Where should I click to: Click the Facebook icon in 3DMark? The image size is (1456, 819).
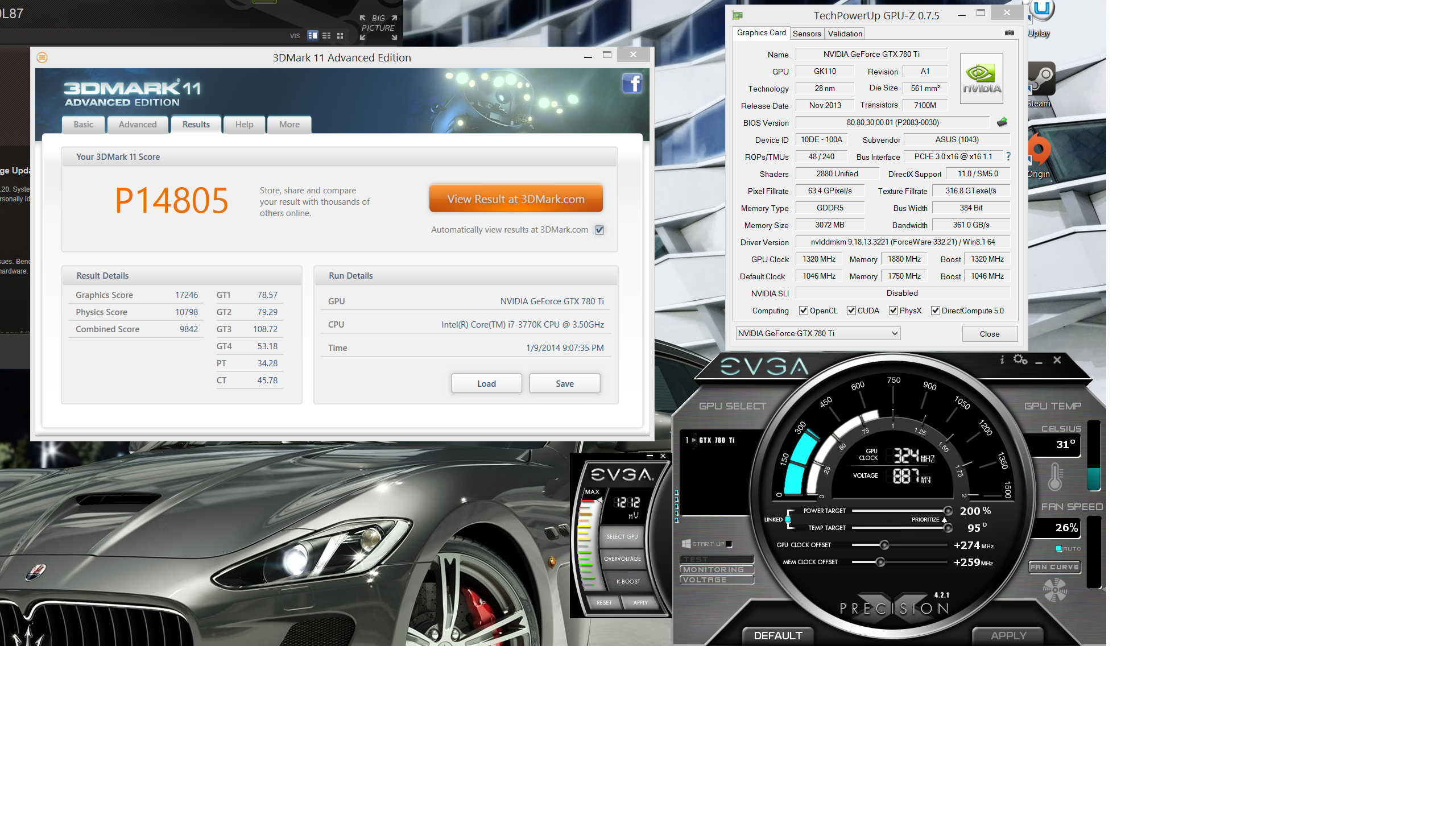pos(632,84)
